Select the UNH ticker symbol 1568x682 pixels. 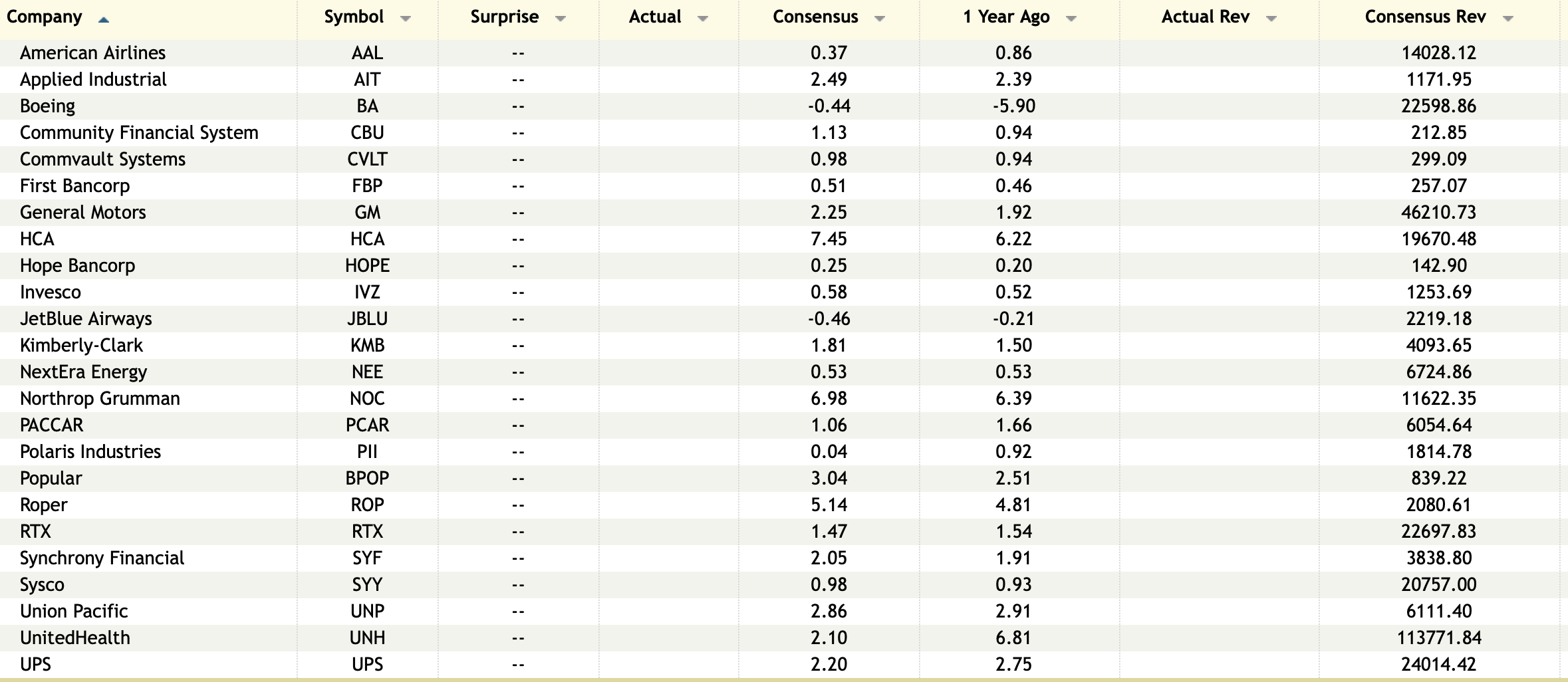(367, 637)
